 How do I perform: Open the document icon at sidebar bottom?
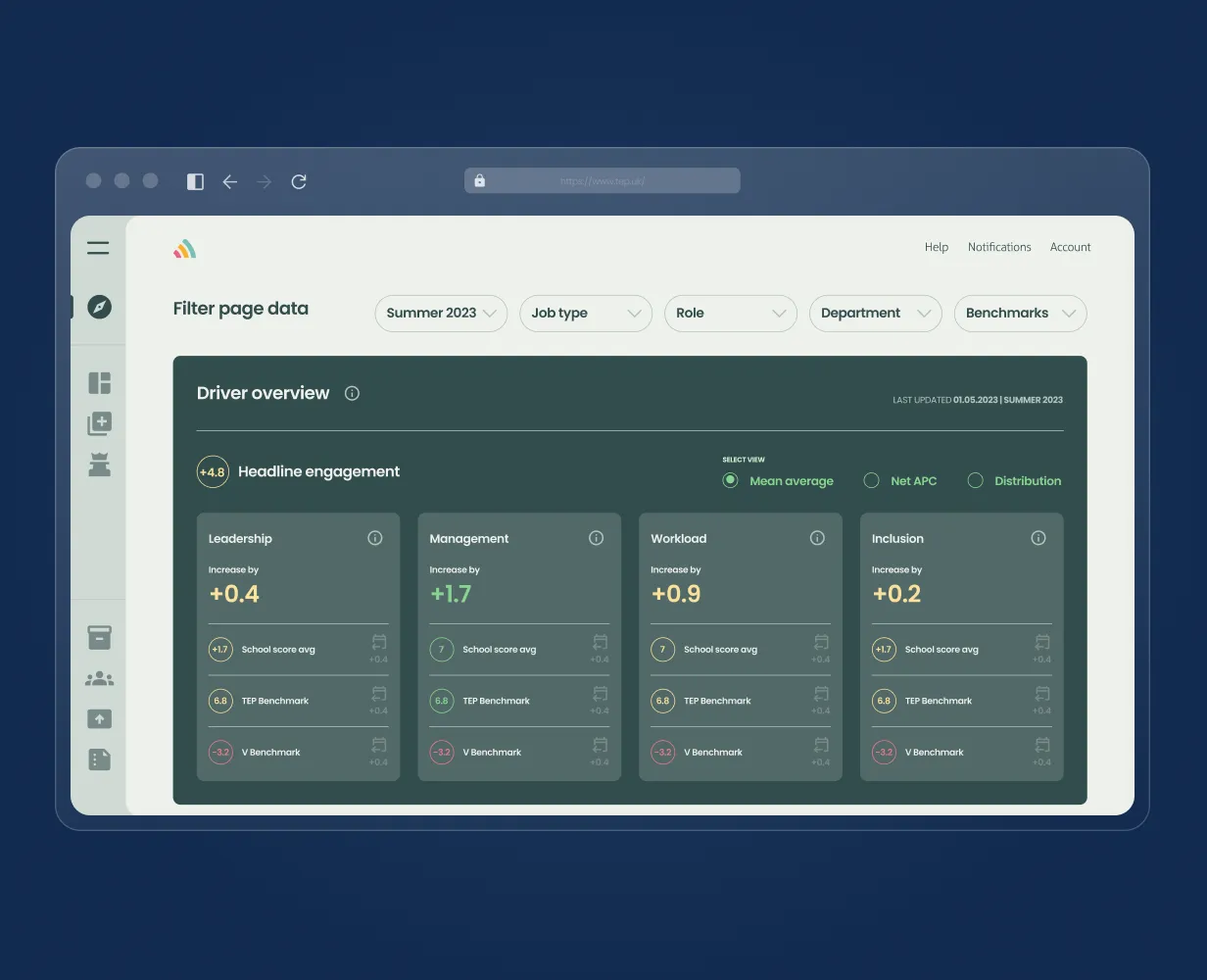click(x=98, y=759)
